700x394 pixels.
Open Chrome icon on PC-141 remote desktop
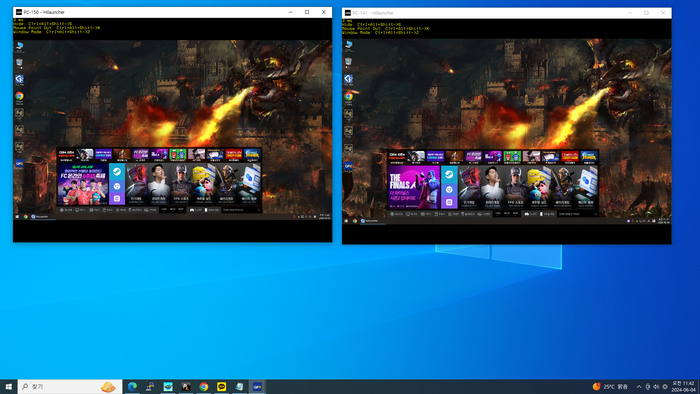[349, 96]
